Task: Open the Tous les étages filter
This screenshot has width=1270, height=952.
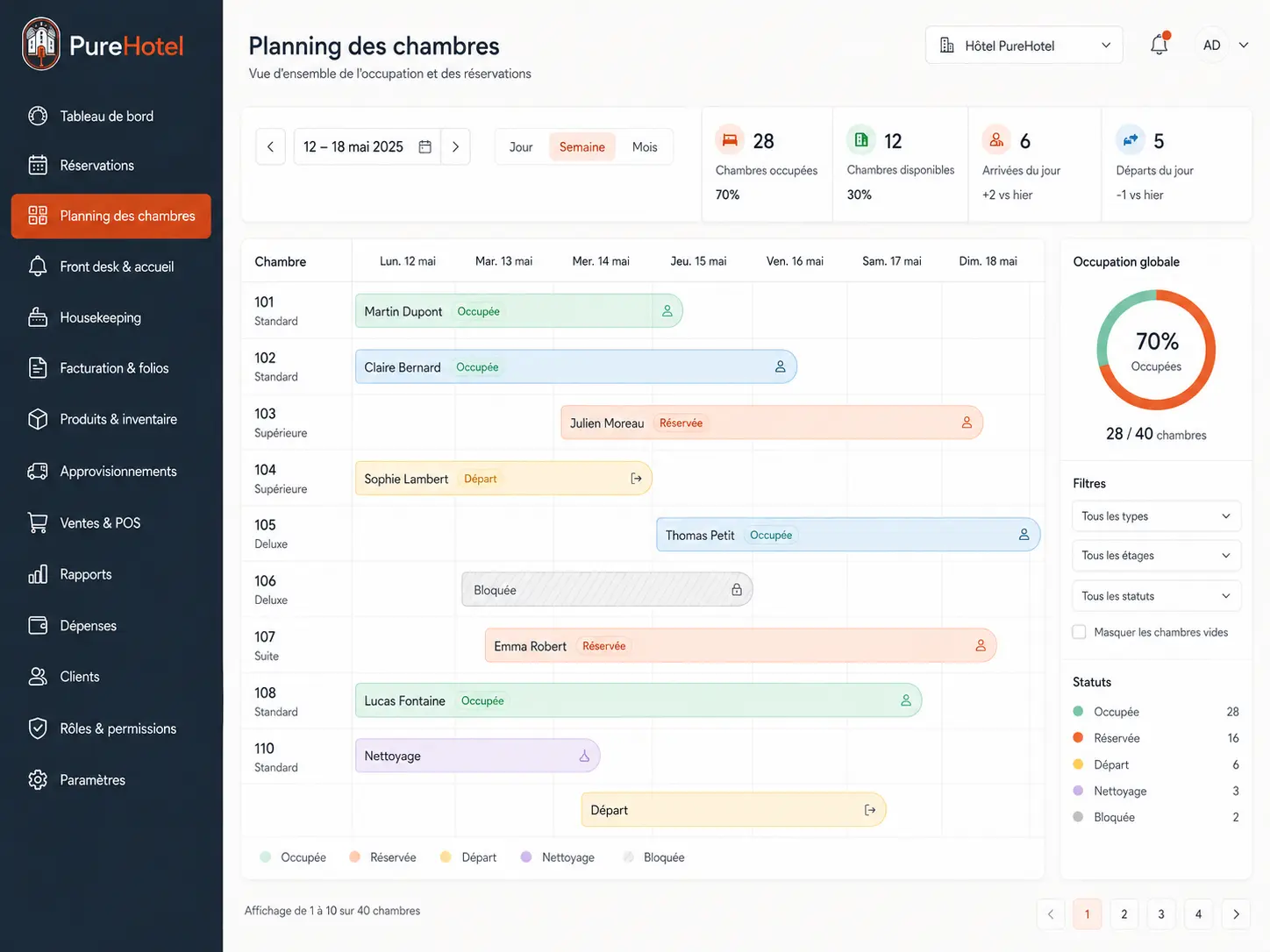Action: [x=1156, y=556]
